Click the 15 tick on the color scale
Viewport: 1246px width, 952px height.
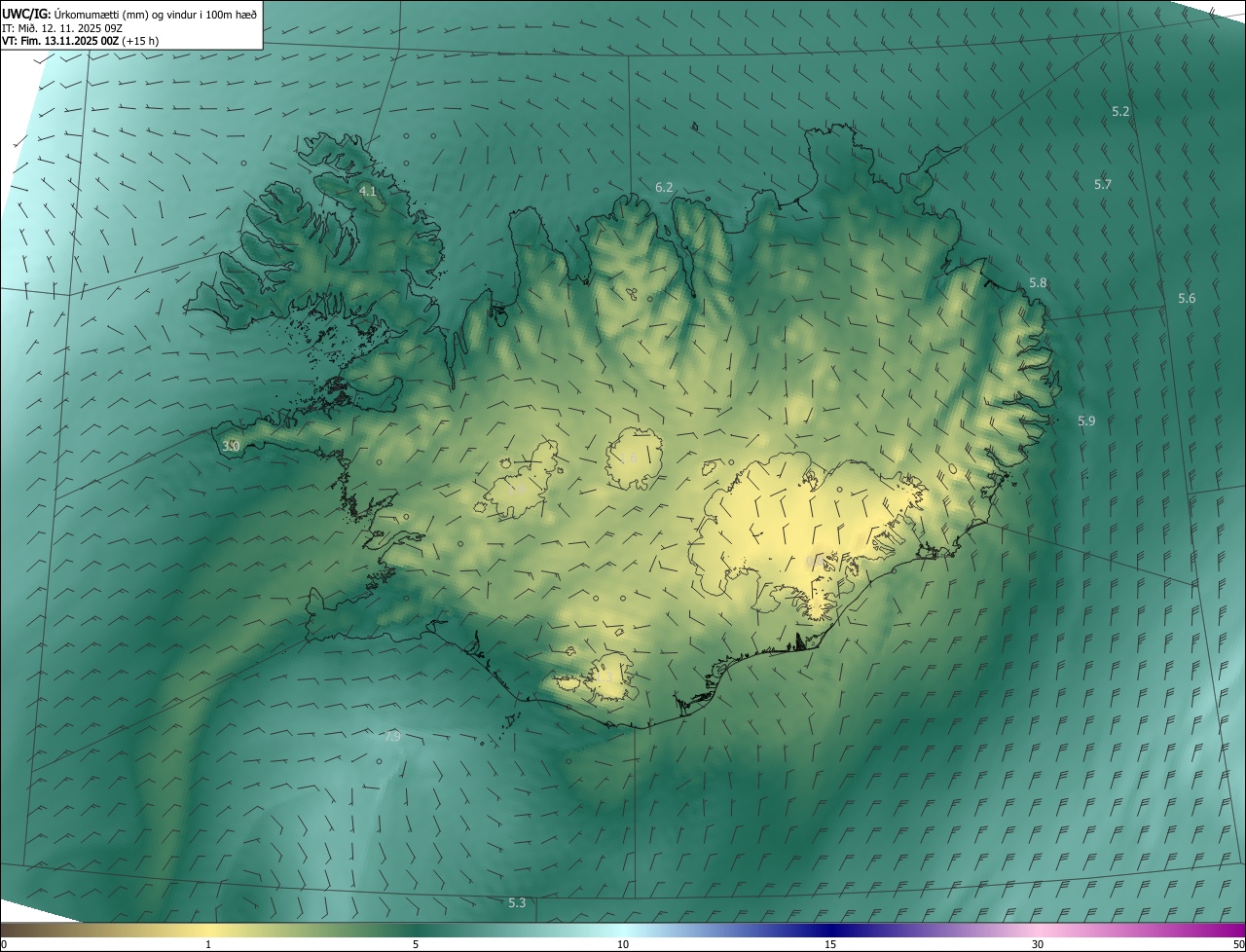830,944
